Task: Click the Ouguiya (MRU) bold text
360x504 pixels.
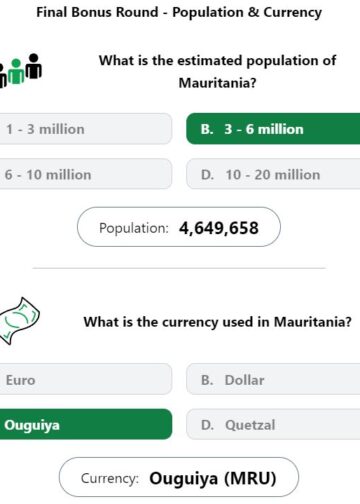Action: point(213,478)
